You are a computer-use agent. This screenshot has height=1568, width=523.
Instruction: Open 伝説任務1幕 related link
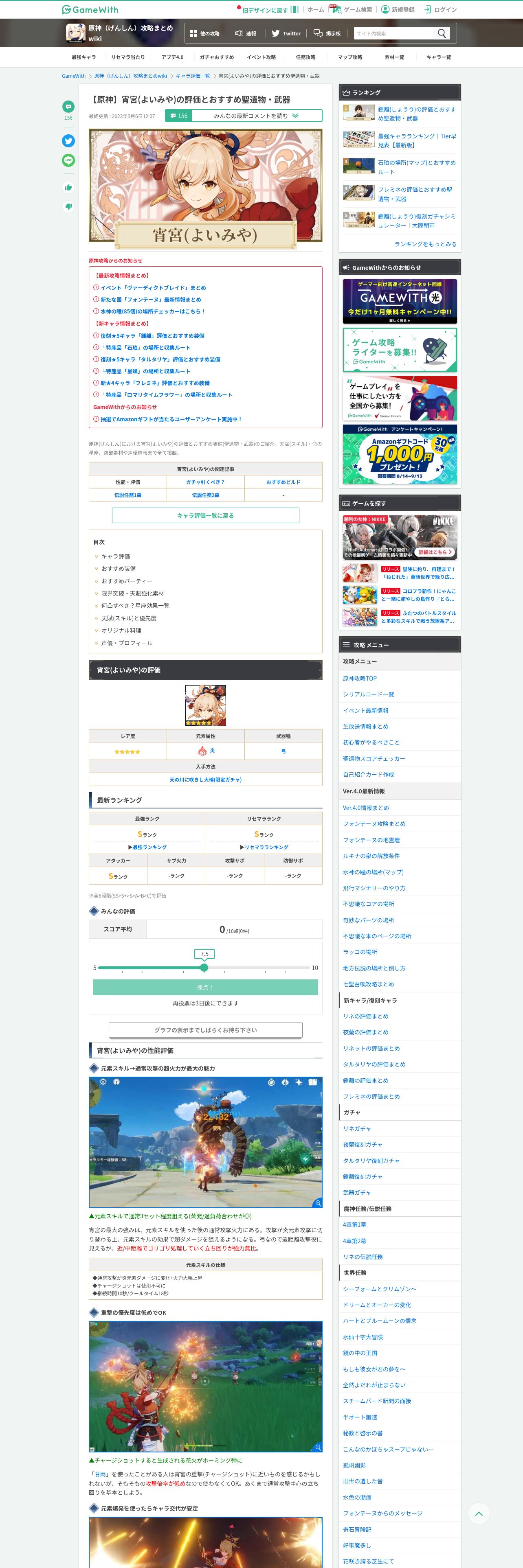128,495
